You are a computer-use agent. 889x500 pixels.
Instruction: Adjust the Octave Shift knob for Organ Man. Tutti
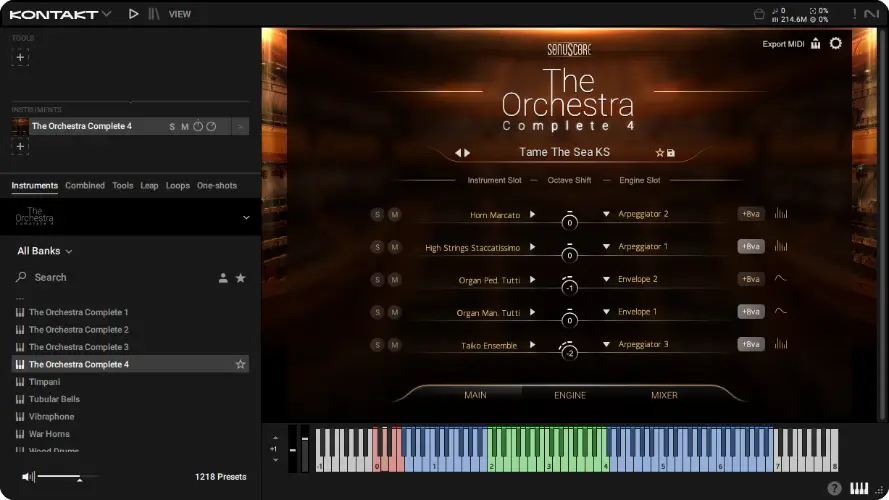pyautogui.click(x=569, y=317)
